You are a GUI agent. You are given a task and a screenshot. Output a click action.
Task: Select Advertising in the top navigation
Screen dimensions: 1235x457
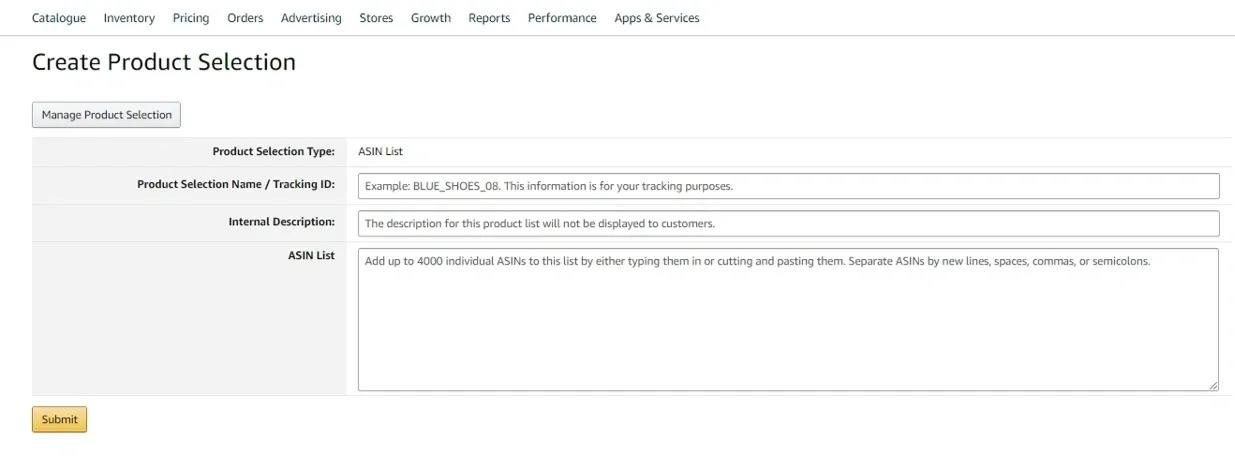click(311, 18)
